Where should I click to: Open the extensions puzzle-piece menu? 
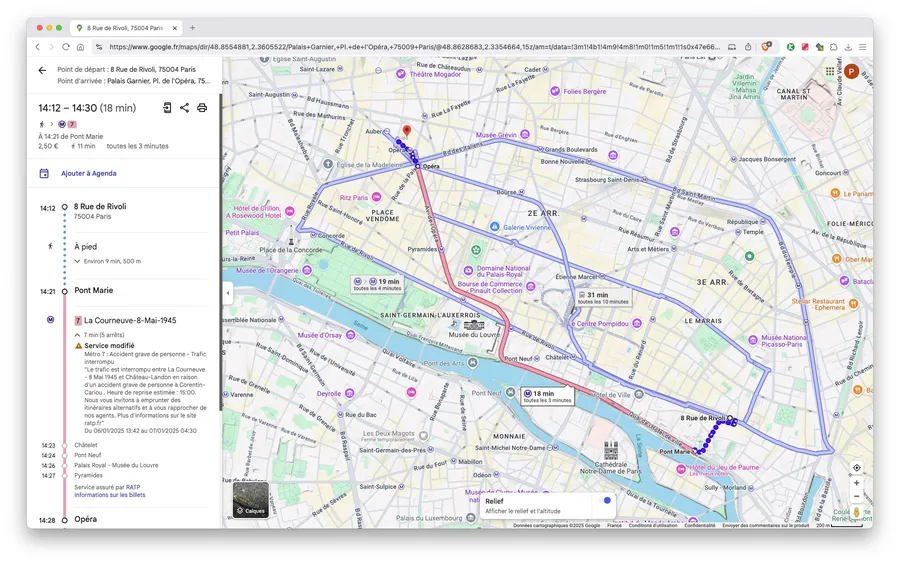pos(833,47)
